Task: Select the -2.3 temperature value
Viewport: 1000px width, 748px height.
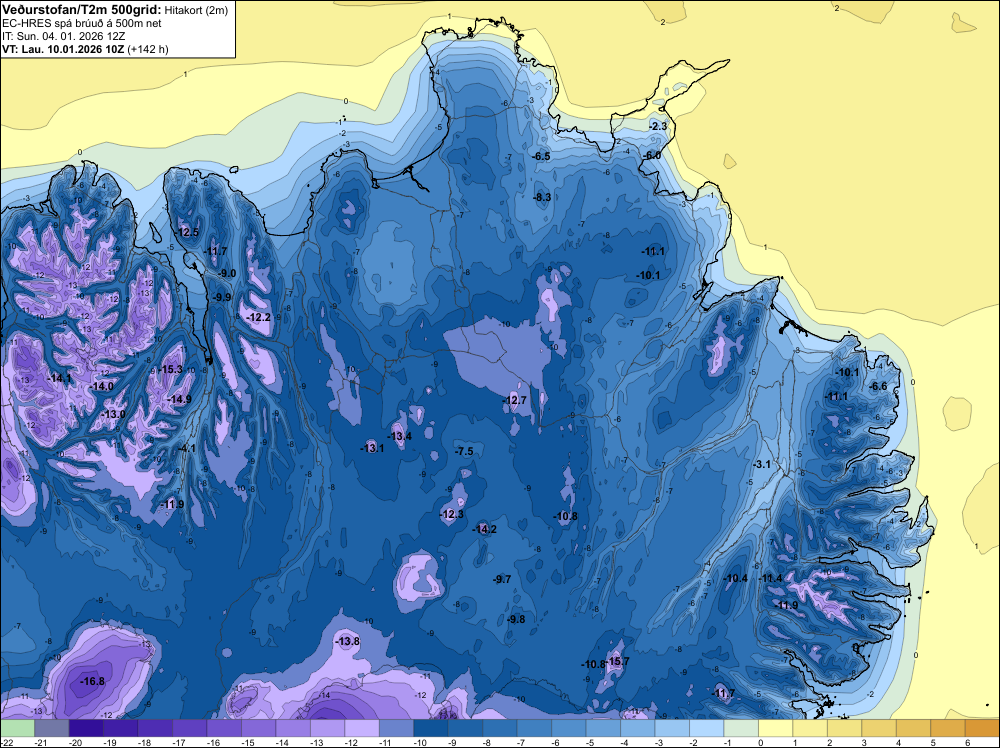Action: (x=658, y=126)
